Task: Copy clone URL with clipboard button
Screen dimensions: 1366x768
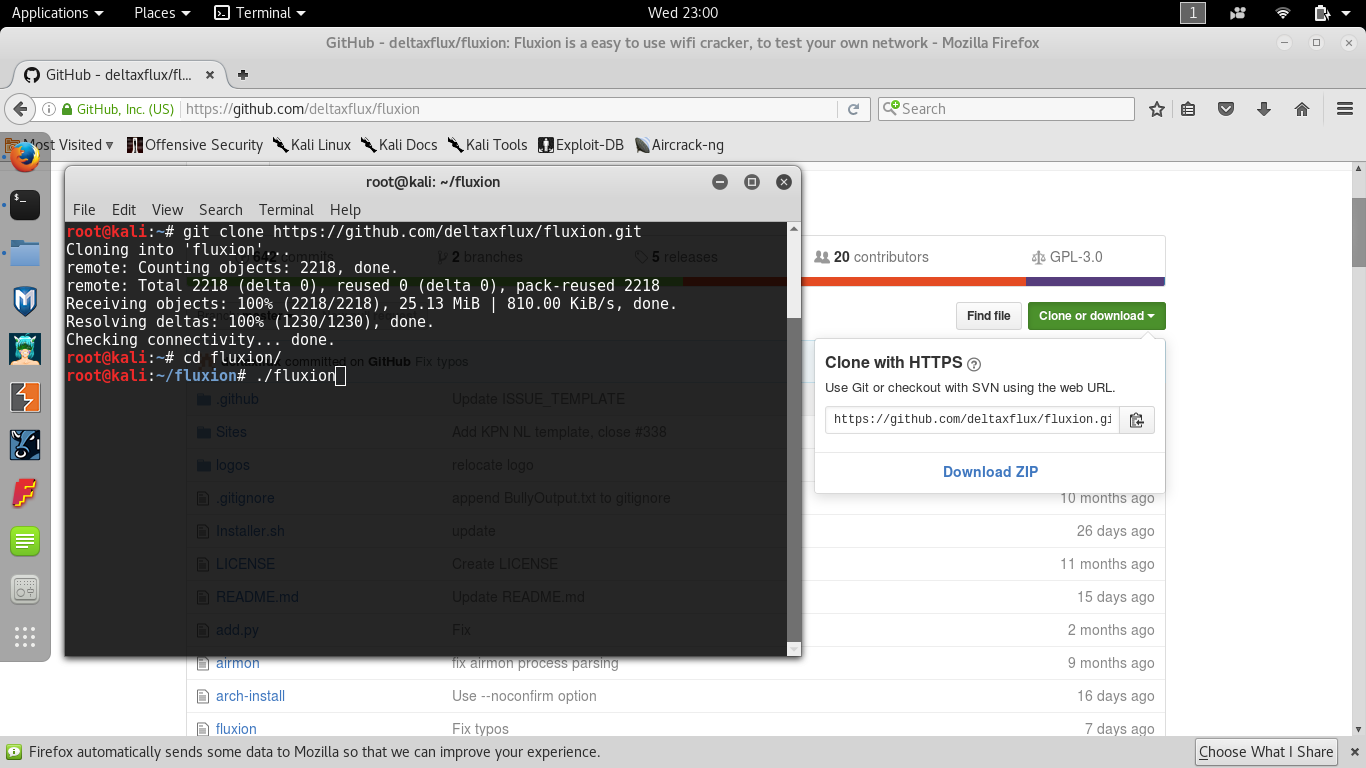Action: (x=1136, y=420)
